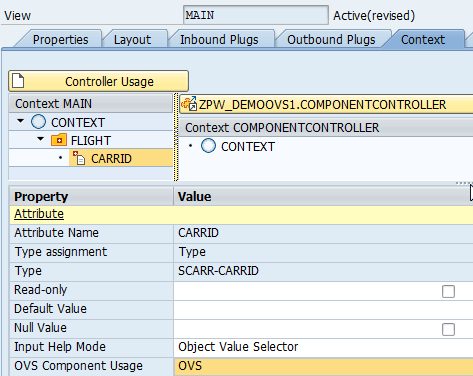Select CONTEXT in the Context MAIN tree
The height and width of the screenshot is (376, 473).
(78, 123)
